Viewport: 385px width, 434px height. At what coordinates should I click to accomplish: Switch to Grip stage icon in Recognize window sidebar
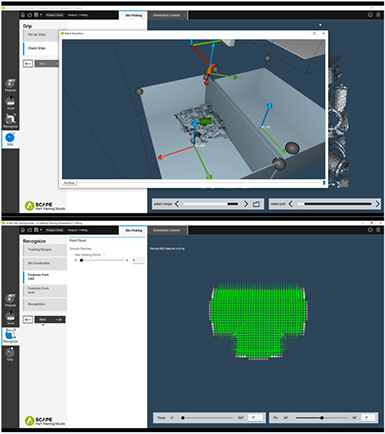[10, 354]
